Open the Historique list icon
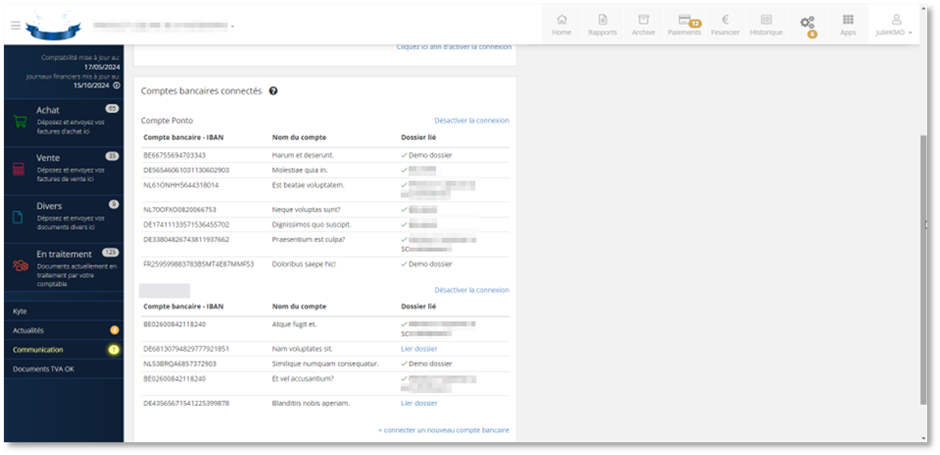Image resolution: width=940 pixels, height=455 pixels. (766, 19)
